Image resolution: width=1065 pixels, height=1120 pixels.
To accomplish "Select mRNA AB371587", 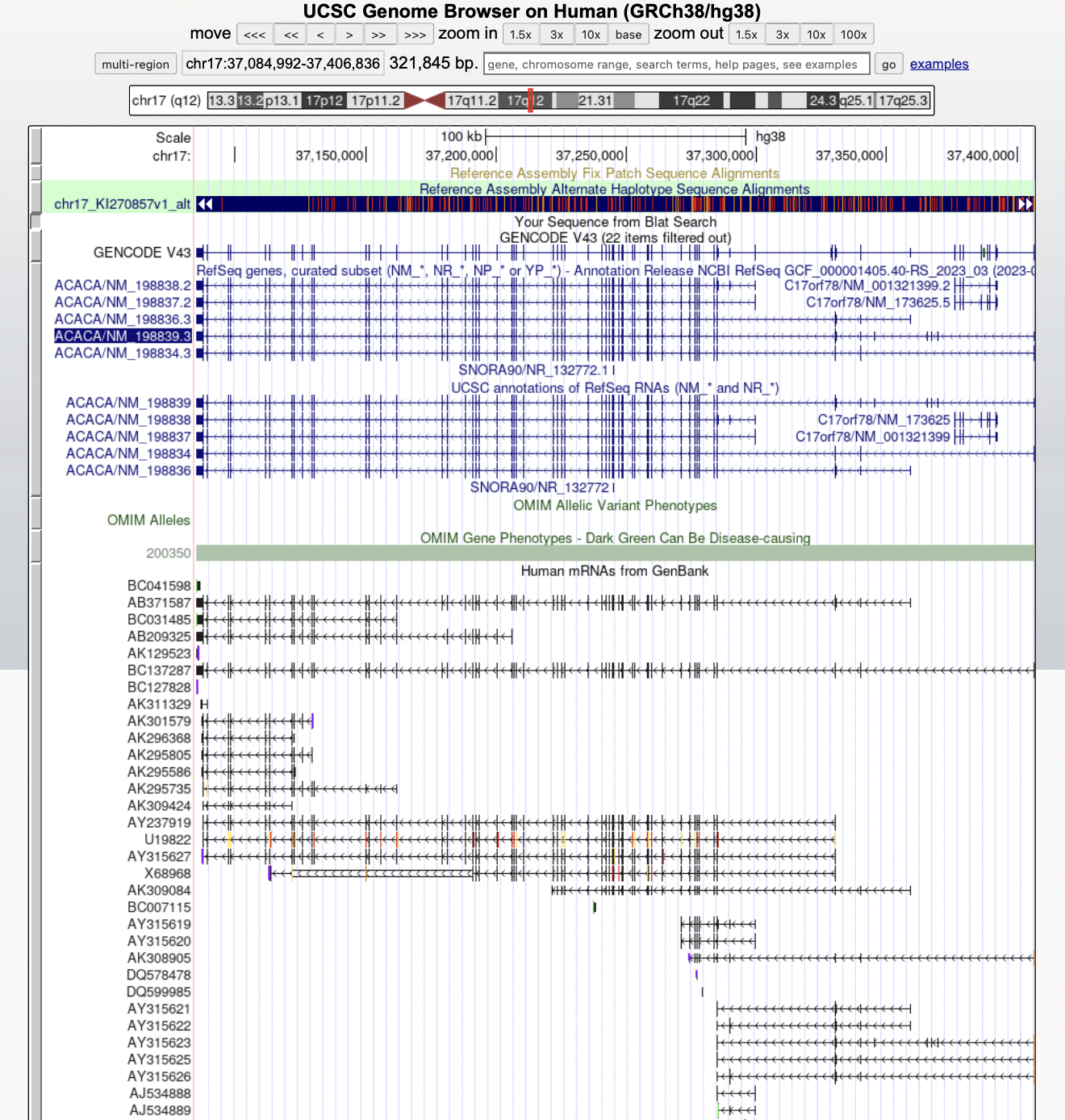I will coord(159,603).
